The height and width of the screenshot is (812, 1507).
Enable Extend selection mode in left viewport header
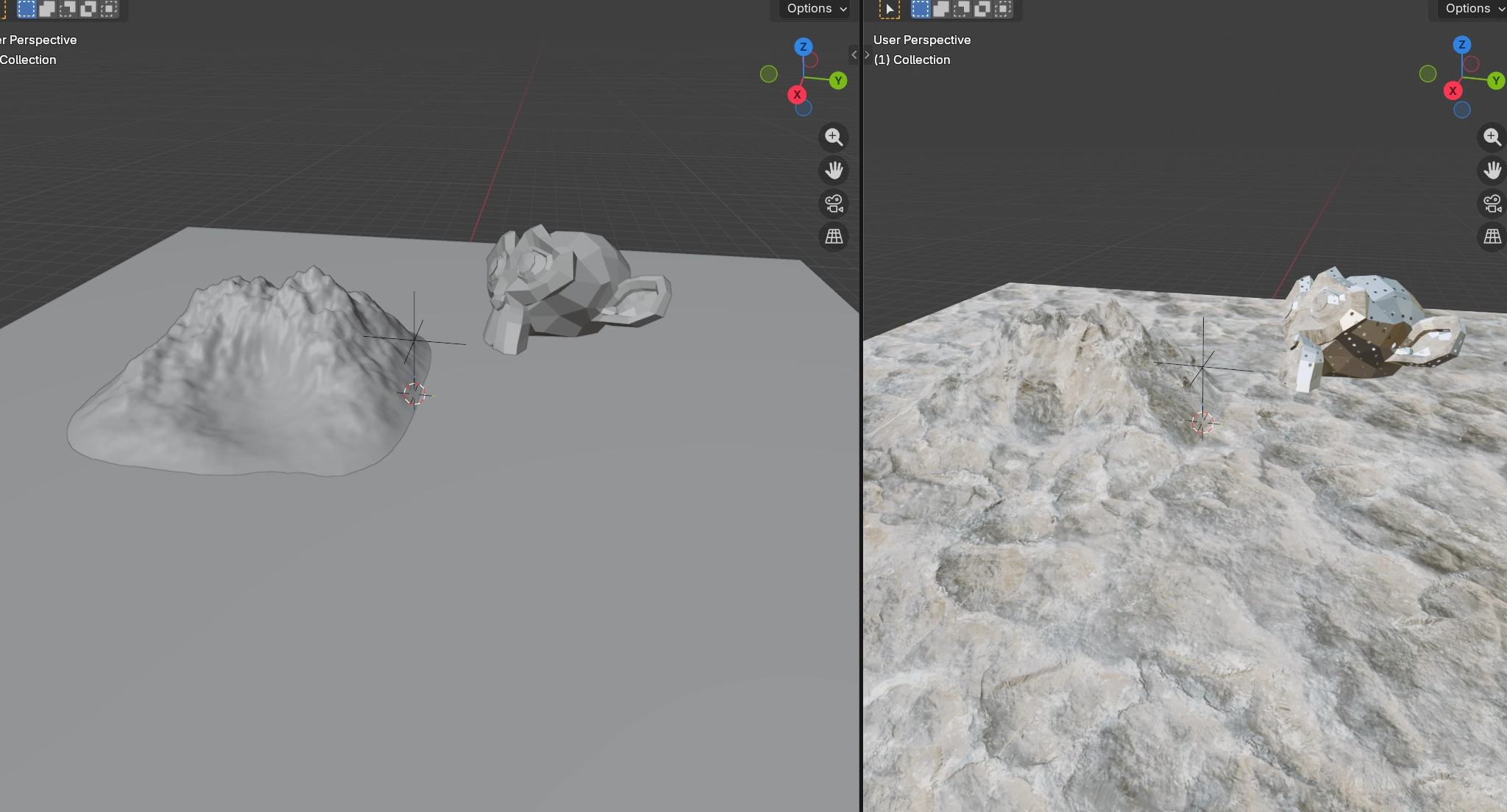(x=47, y=9)
